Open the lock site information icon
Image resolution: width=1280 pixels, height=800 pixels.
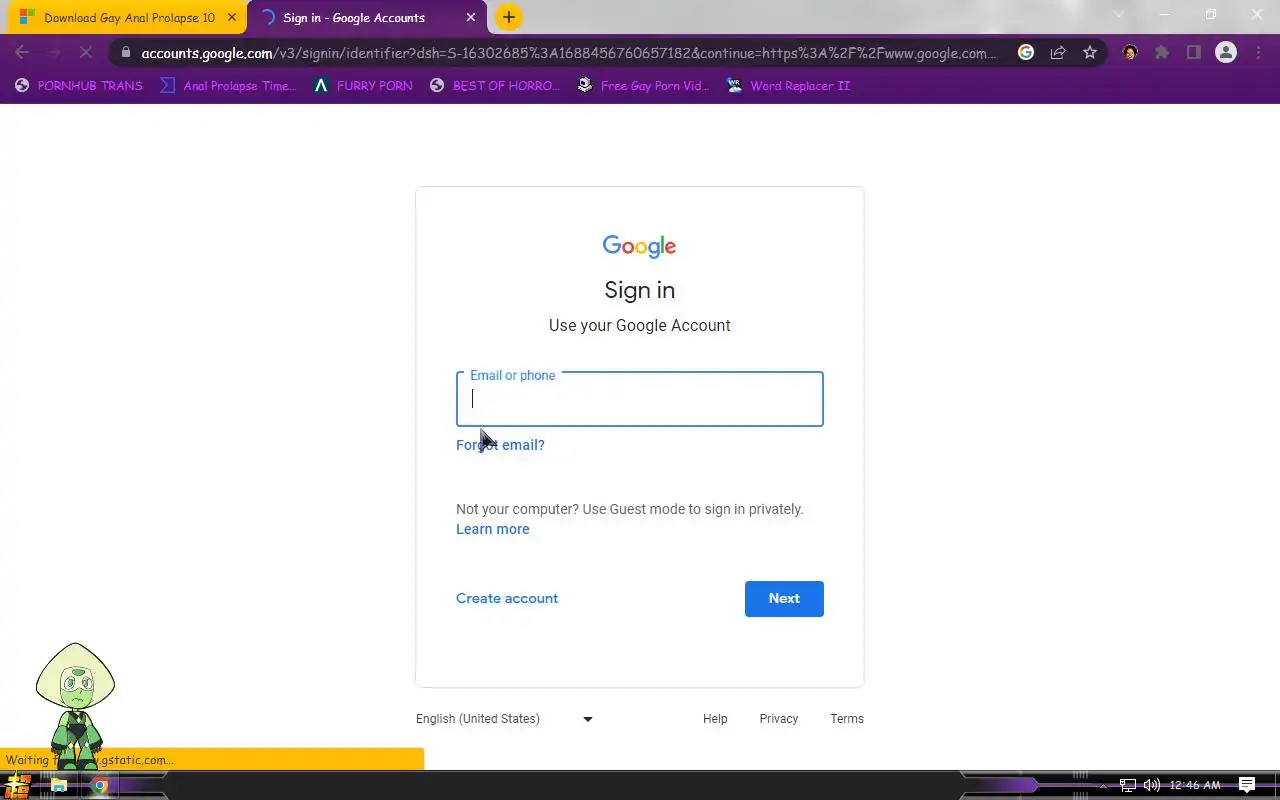pos(125,53)
